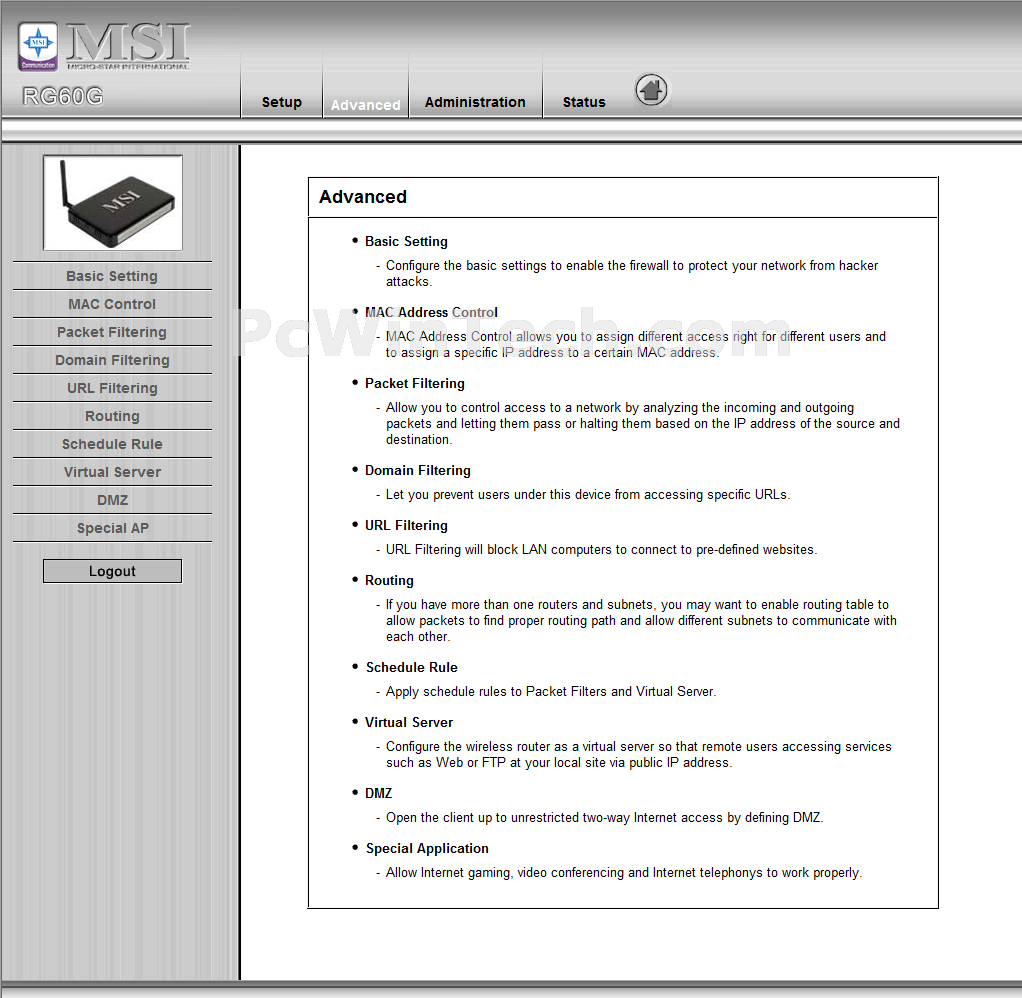This screenshot has height=998, width=1022.
Task: Click 'Schedule Rule' heading in content list
Action: coord(411,668)
